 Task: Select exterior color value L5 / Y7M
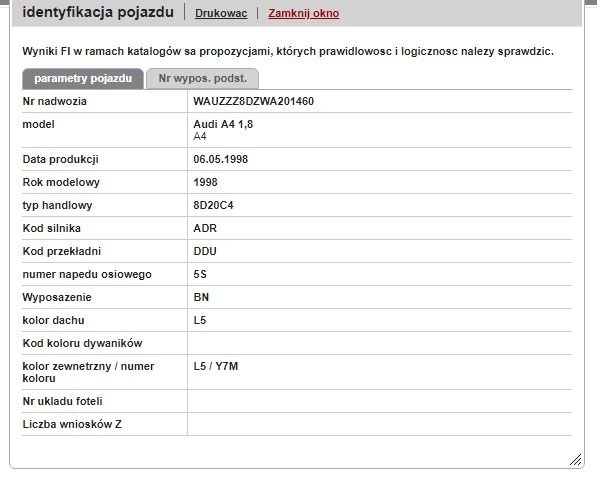[x=216, y=366]
